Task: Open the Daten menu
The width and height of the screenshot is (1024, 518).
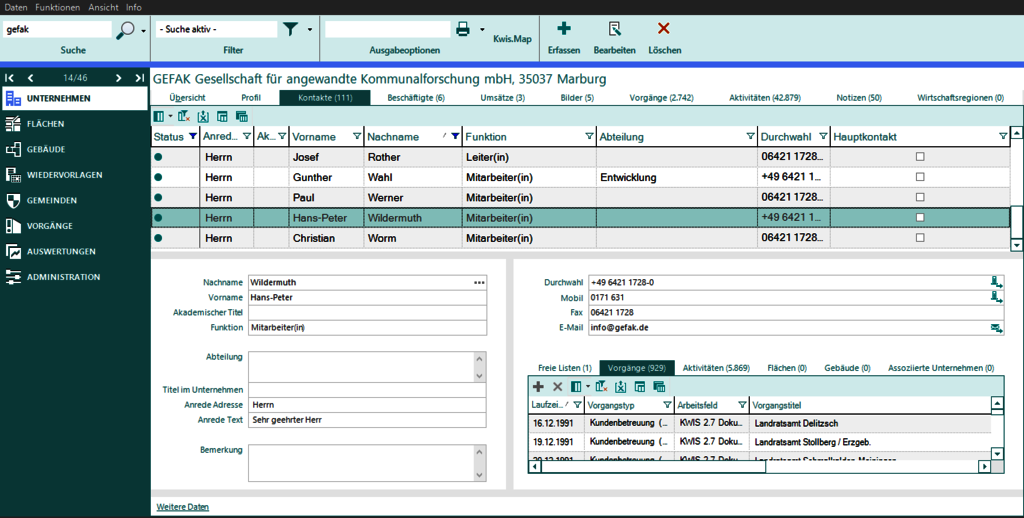Action: pyautogui.click(x=16, y=7)
